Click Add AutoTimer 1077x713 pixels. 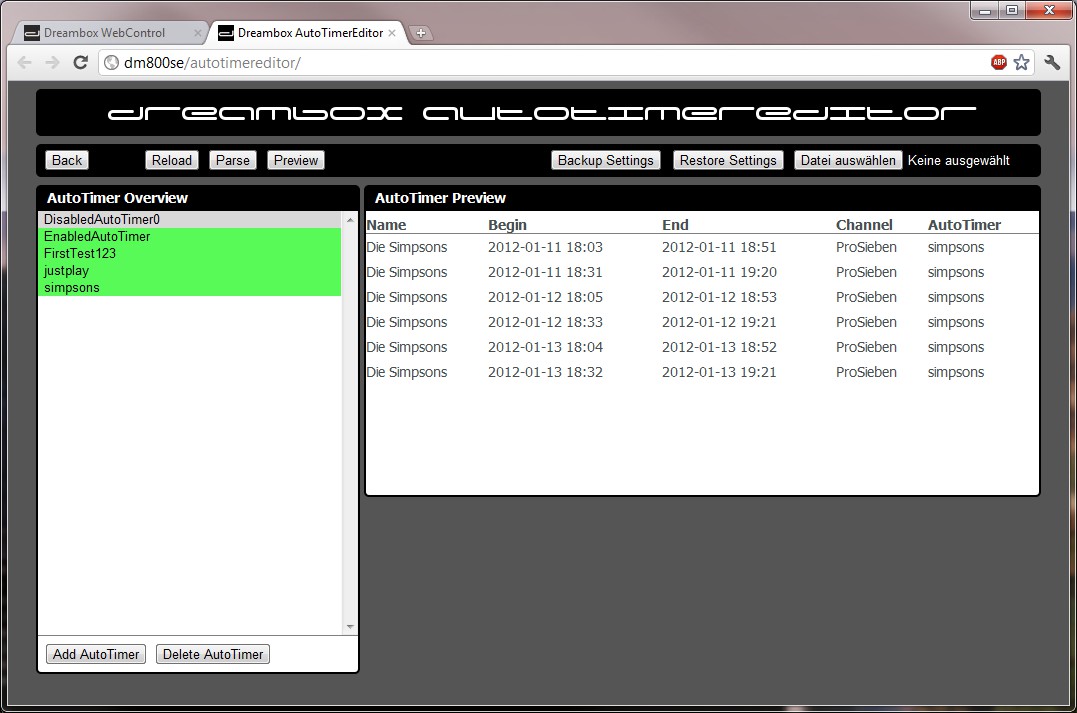96,654
